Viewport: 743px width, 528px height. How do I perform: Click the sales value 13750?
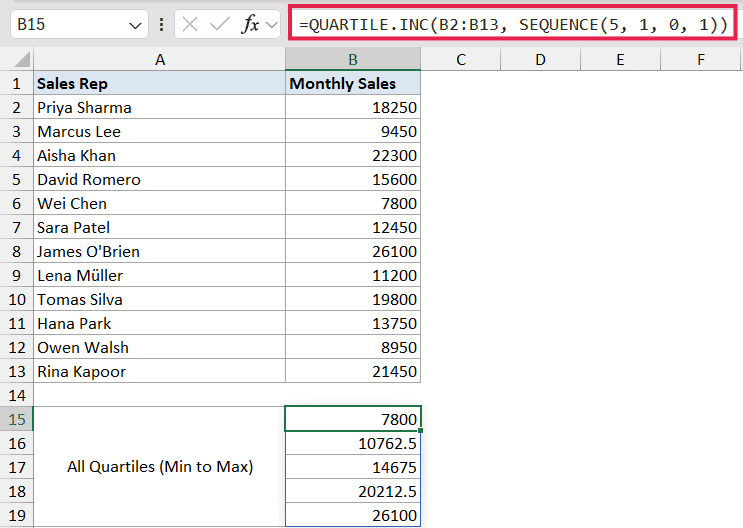[x=353, y=324]
